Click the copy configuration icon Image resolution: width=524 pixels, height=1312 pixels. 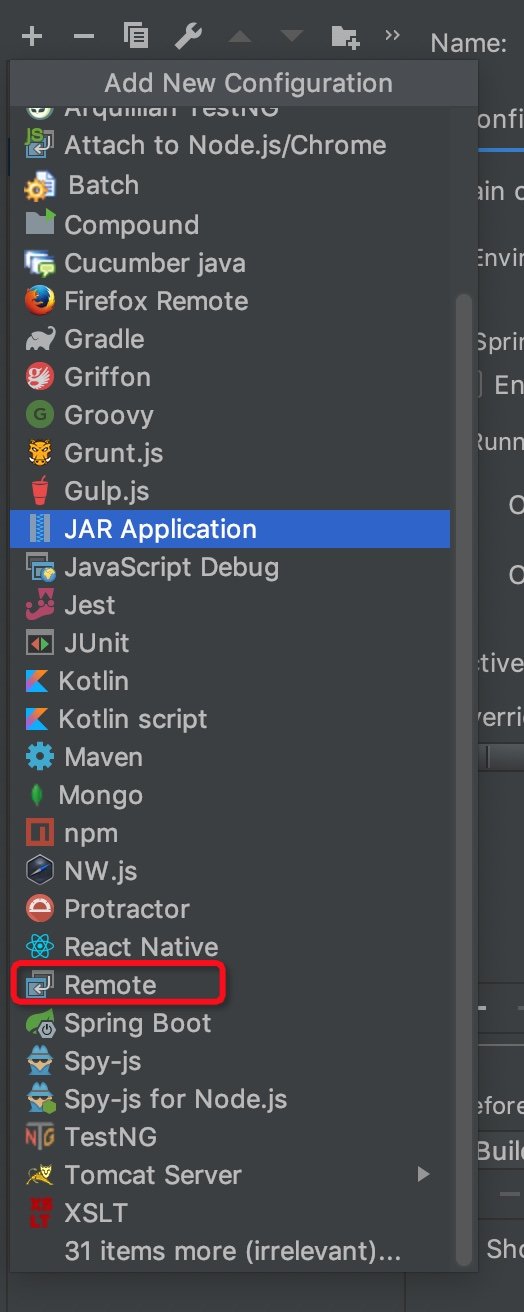(x=135, y=37)
